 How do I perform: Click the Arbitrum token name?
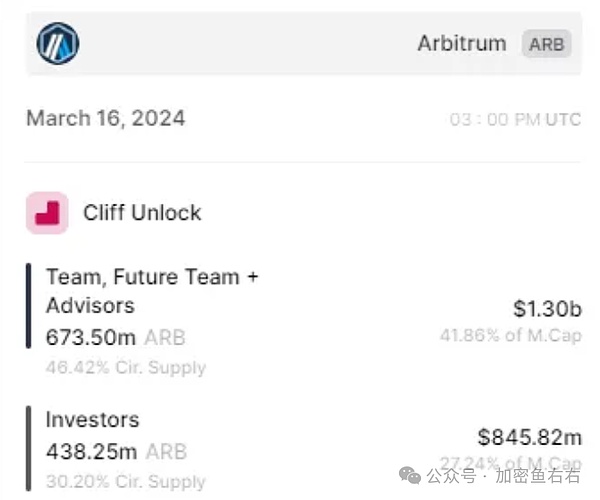(464, 44)
